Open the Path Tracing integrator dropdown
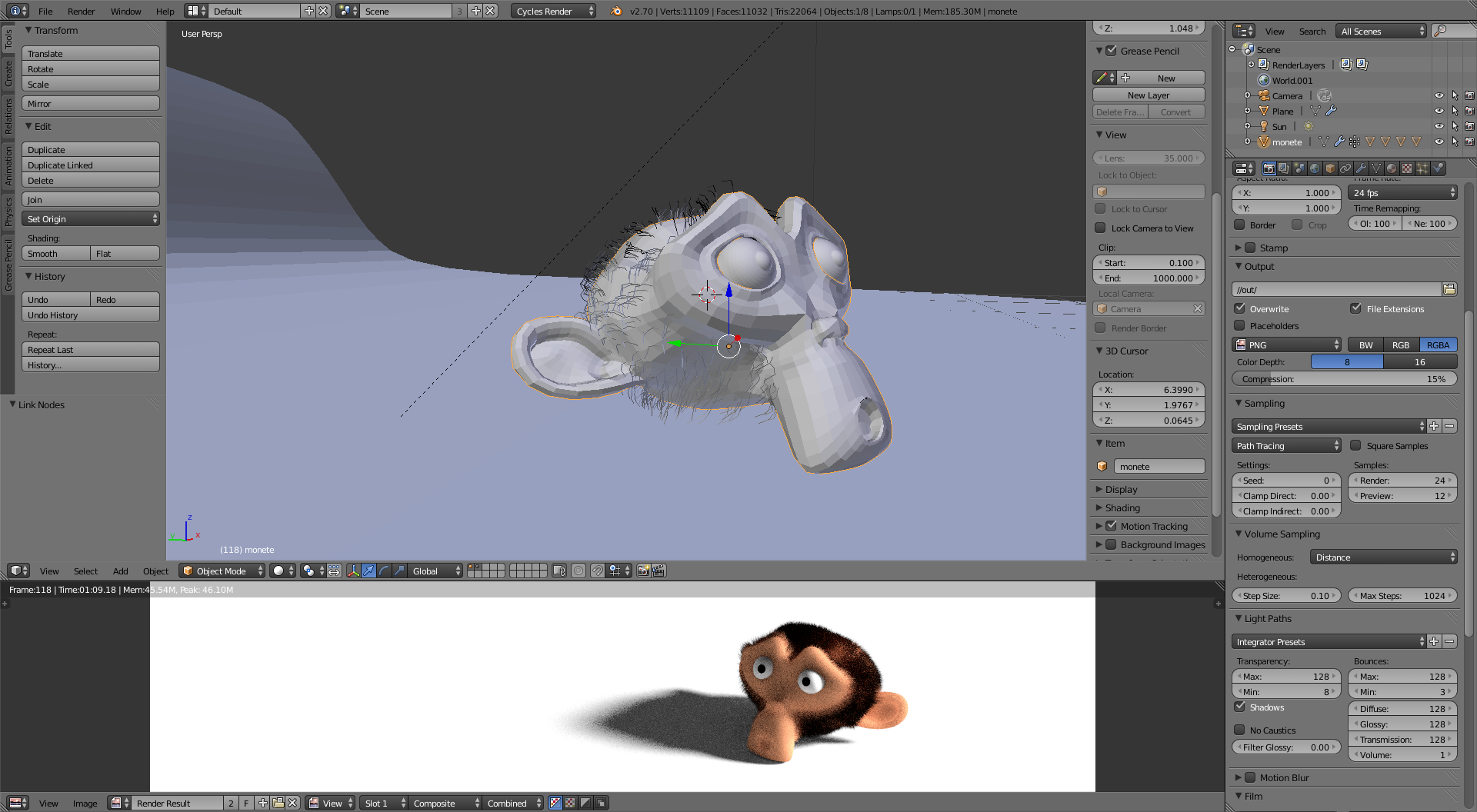Viewport: 1477px width, 812px height. pyautogui.click(x=1287, y=446)
